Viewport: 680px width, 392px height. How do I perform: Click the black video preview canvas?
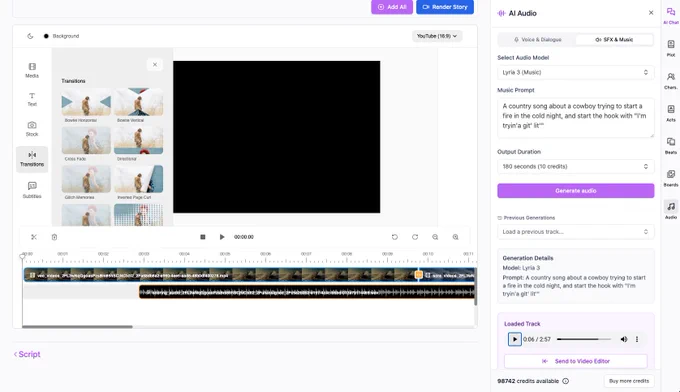point(277,137)
